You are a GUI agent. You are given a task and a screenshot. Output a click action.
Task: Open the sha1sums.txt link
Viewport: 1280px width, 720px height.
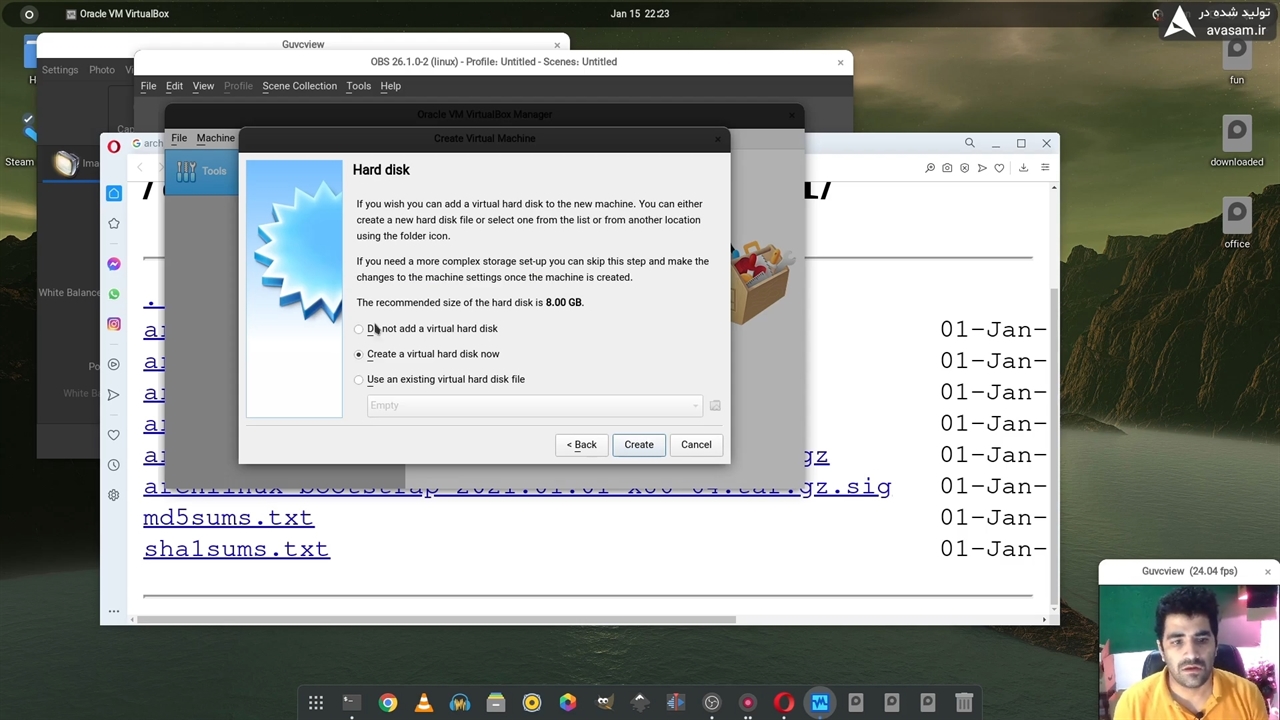tap(236, 549)
